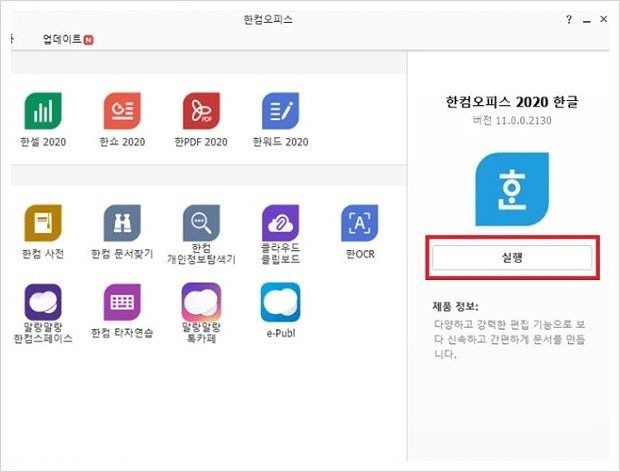Close the 한컴오피스 window
The image size is (620, 472).
[603, 19]
